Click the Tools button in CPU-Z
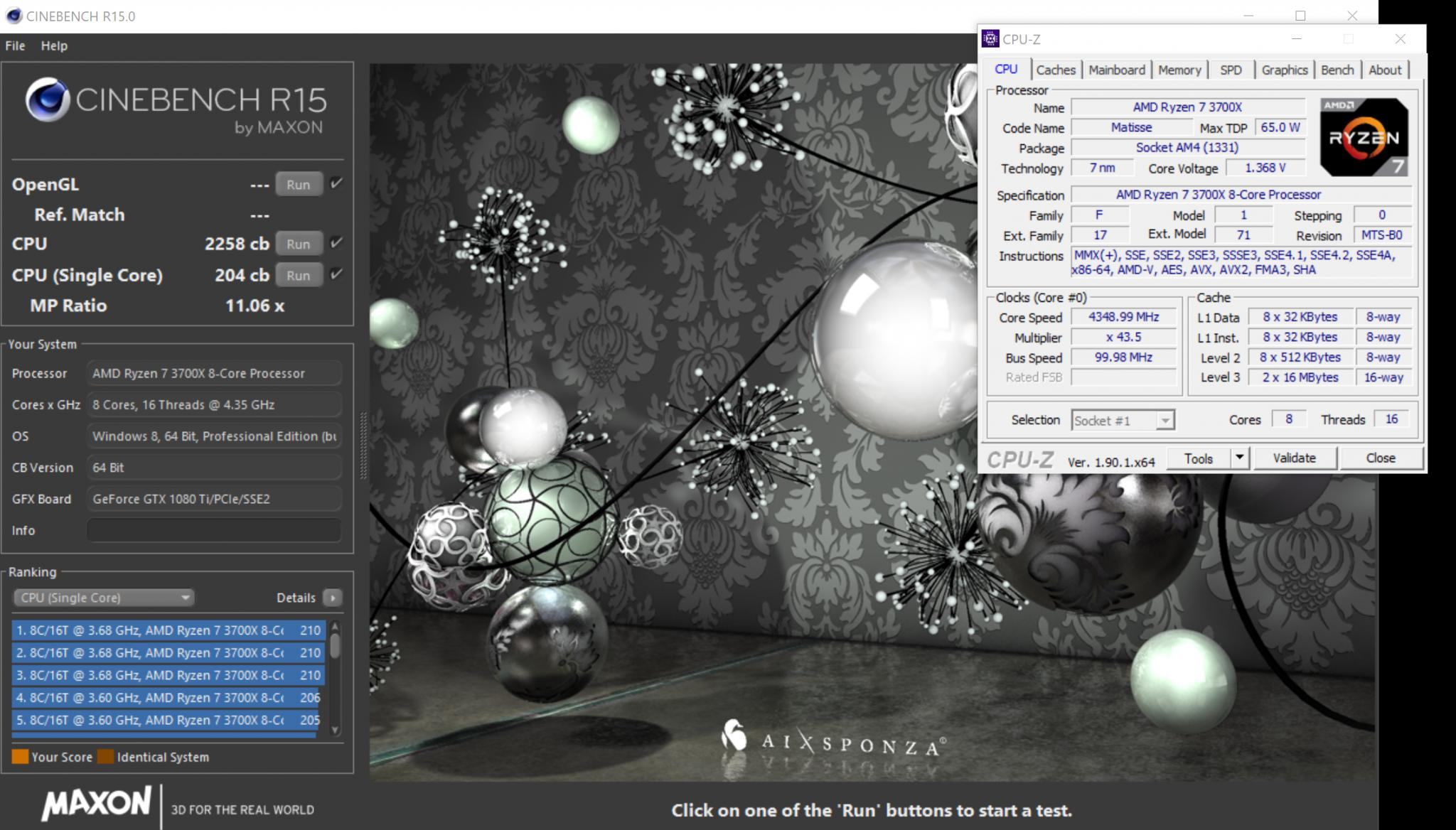 point(1198,458)
